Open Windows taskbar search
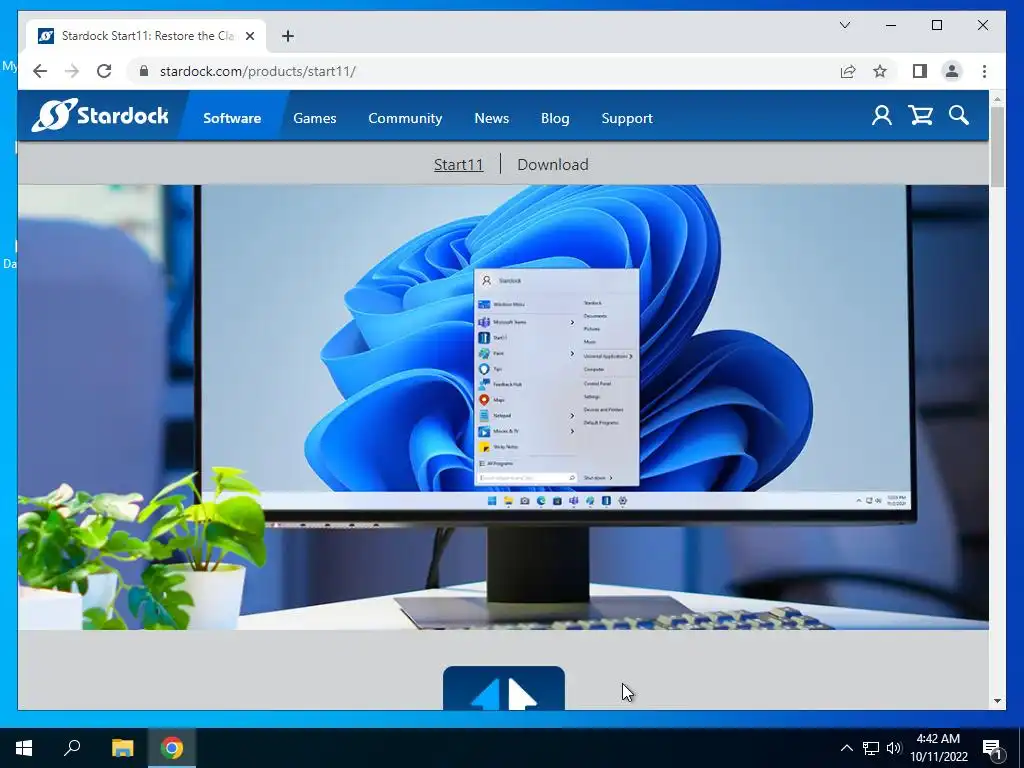This screenshot has width=1024, height=768. [72, 748]
